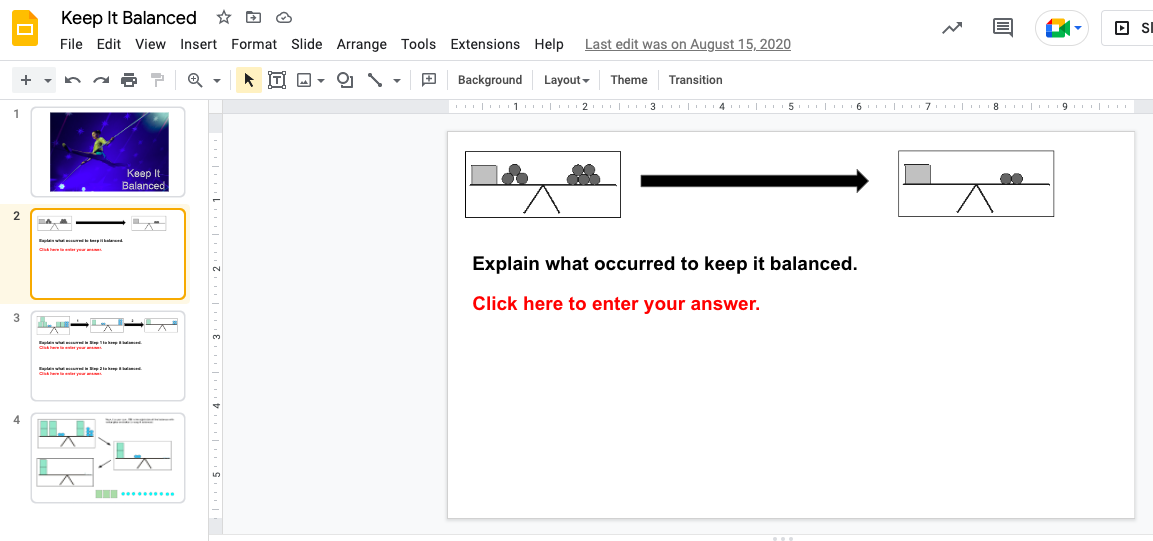
Task: Open the comment history icon
Action: [x=1003, y=28]
